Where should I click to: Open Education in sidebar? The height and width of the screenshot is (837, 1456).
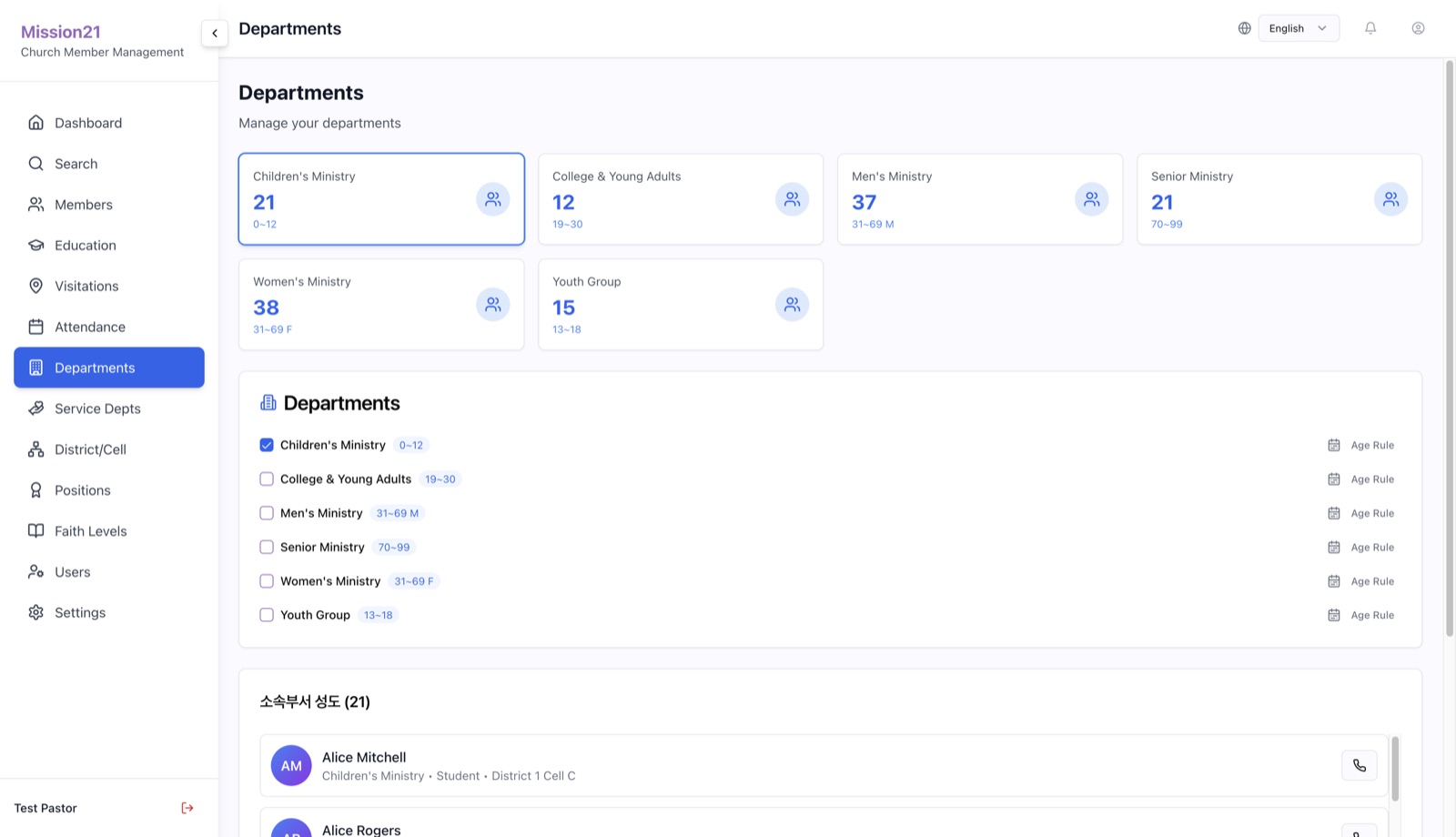pyautogui.click(x=109, y=246)
